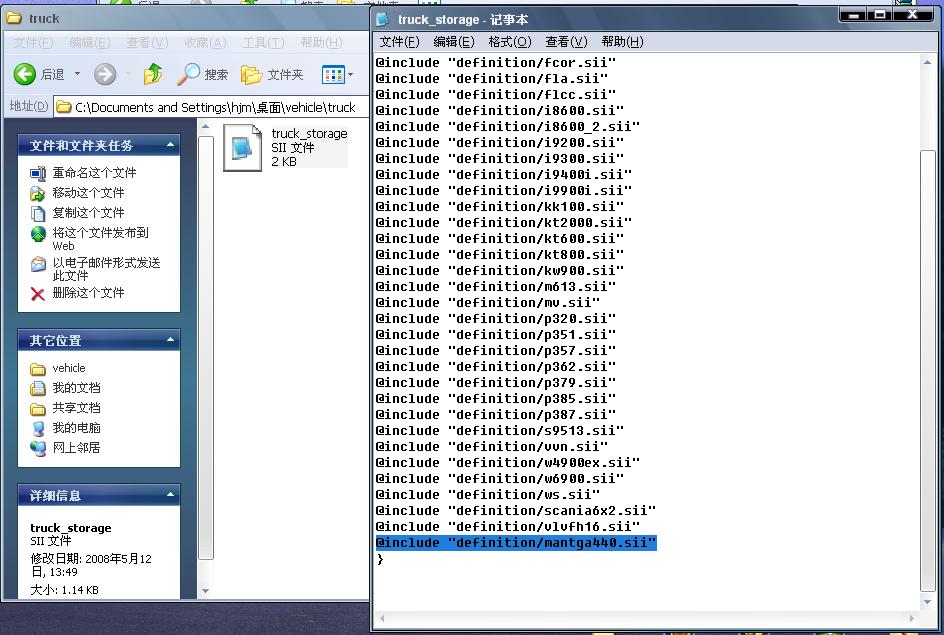Select the truck_storage SII file icon

[242, 148]
